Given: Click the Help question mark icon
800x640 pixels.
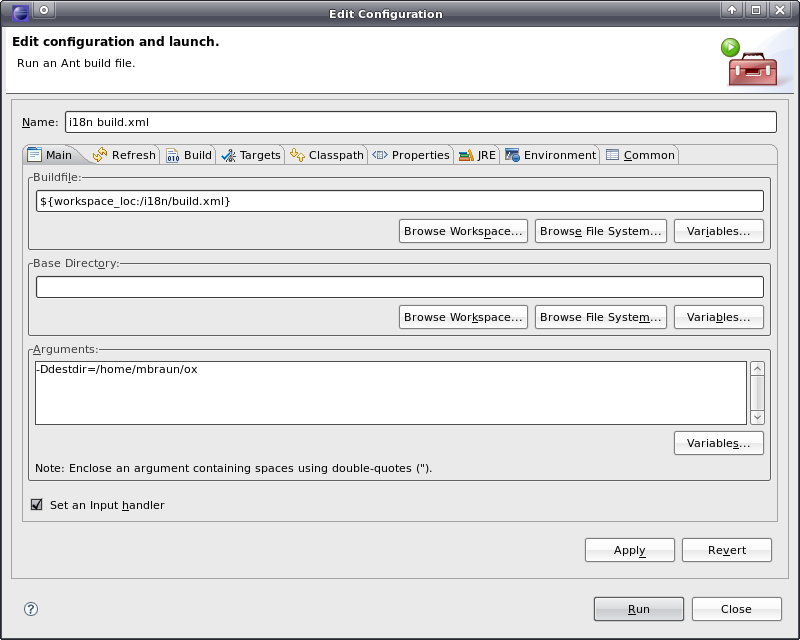Looking at the screenshot, I should point(31,609).
